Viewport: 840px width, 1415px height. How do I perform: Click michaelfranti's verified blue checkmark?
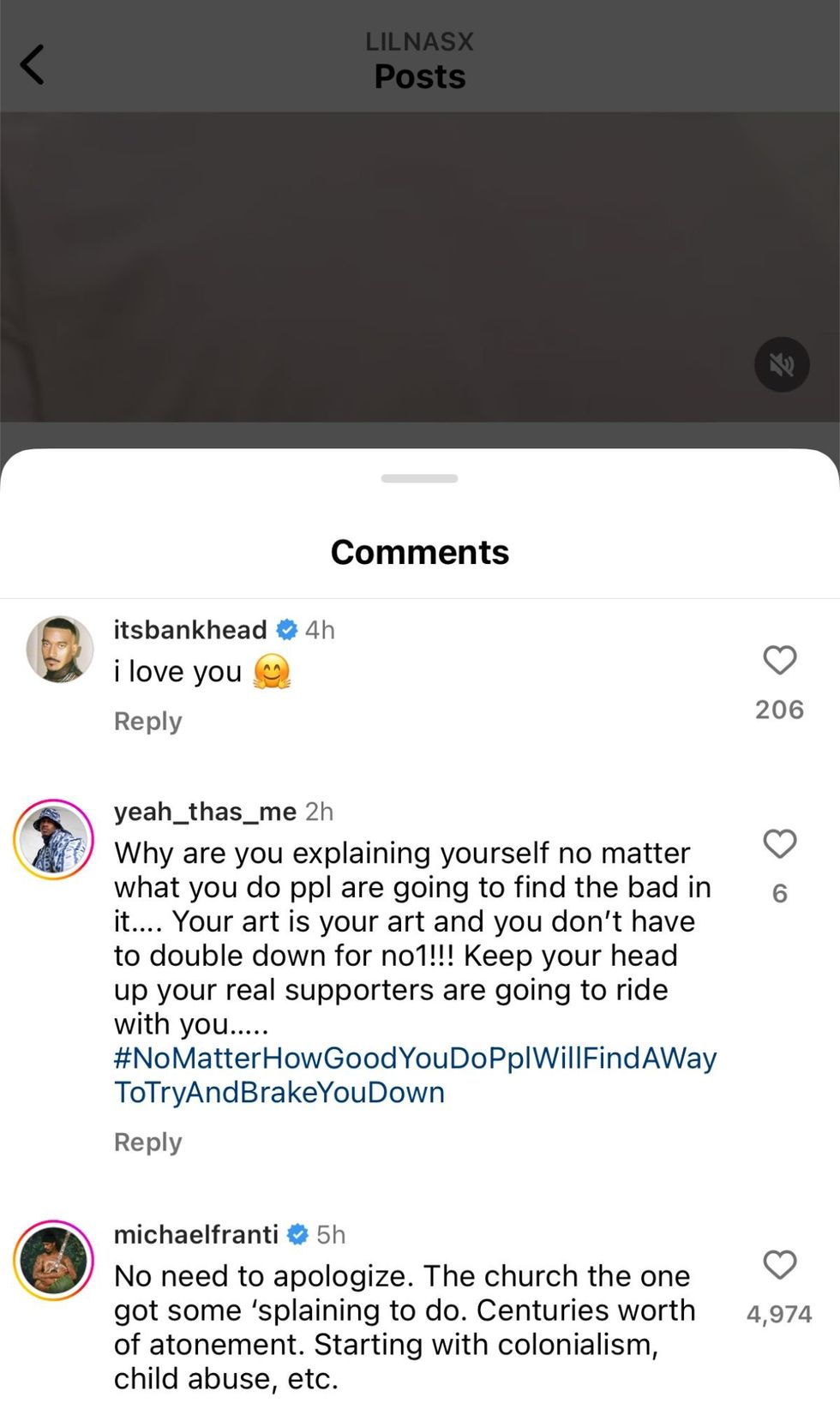tap(298, 1234)
